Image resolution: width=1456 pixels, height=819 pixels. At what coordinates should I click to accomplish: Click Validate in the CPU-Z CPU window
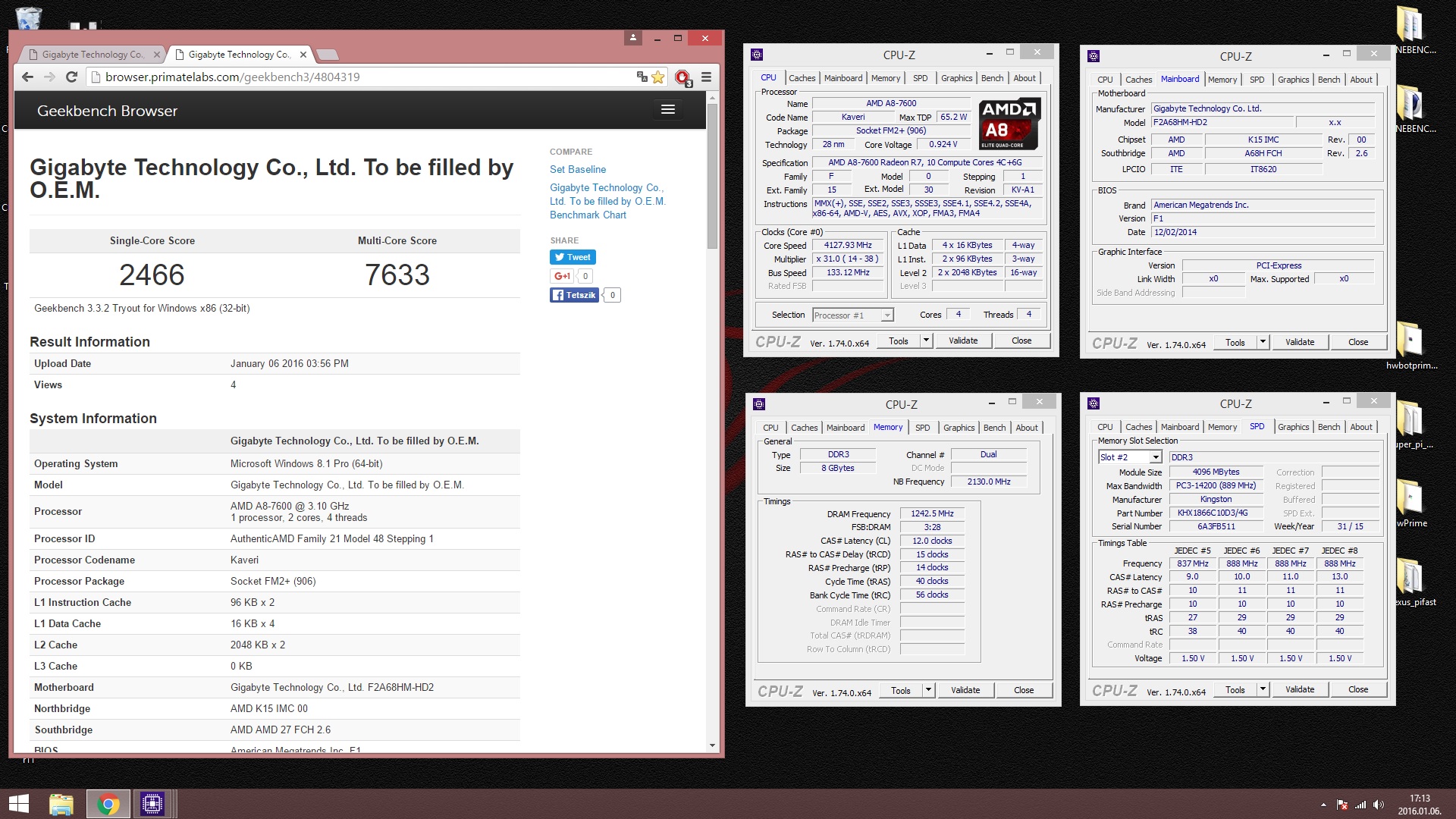pos(963,340)
